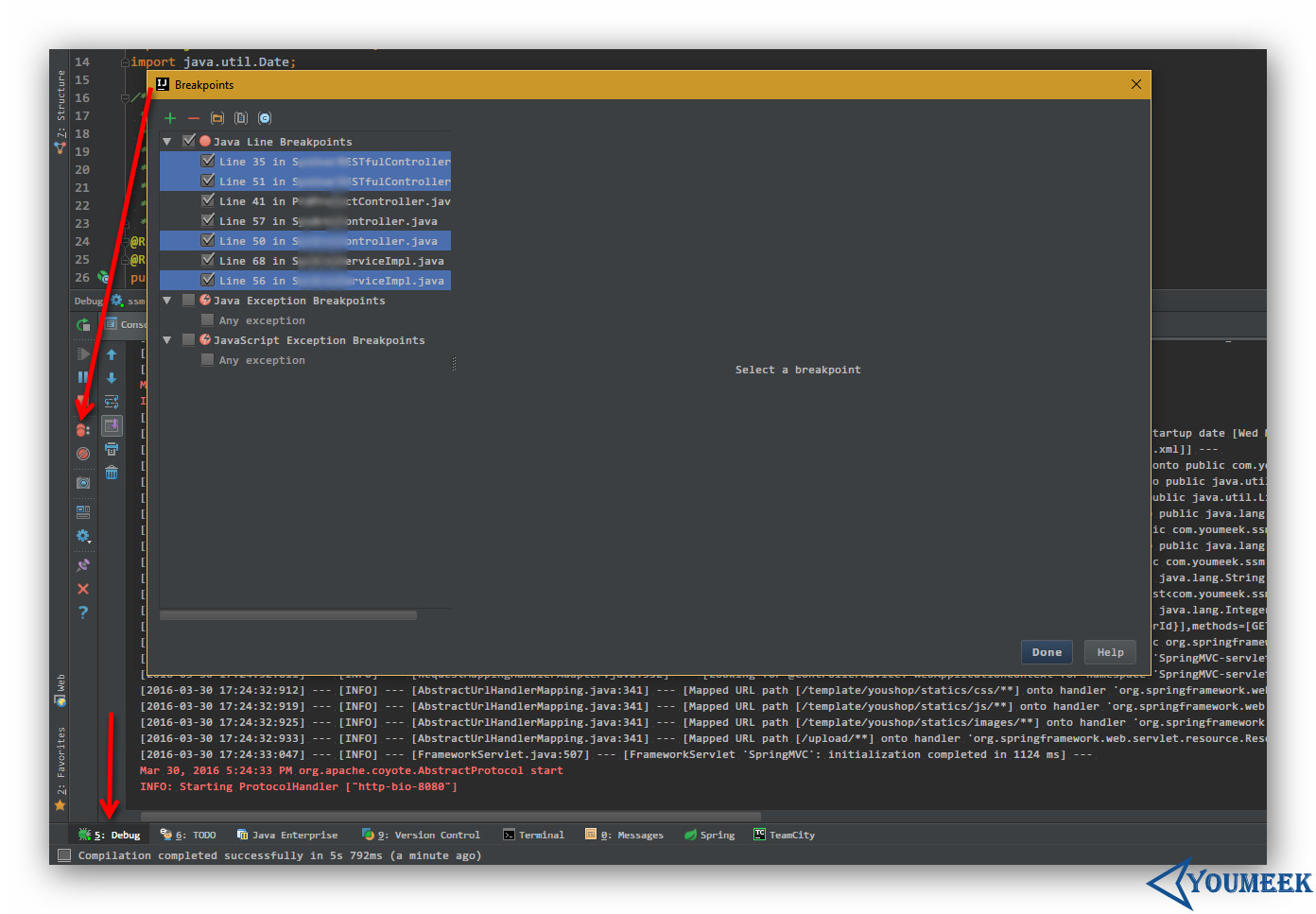Image resolution: width=1316 pixels, height=914 pixels.
Task: Open View Breakpoints from the debug sidebar
Action: 83,430
